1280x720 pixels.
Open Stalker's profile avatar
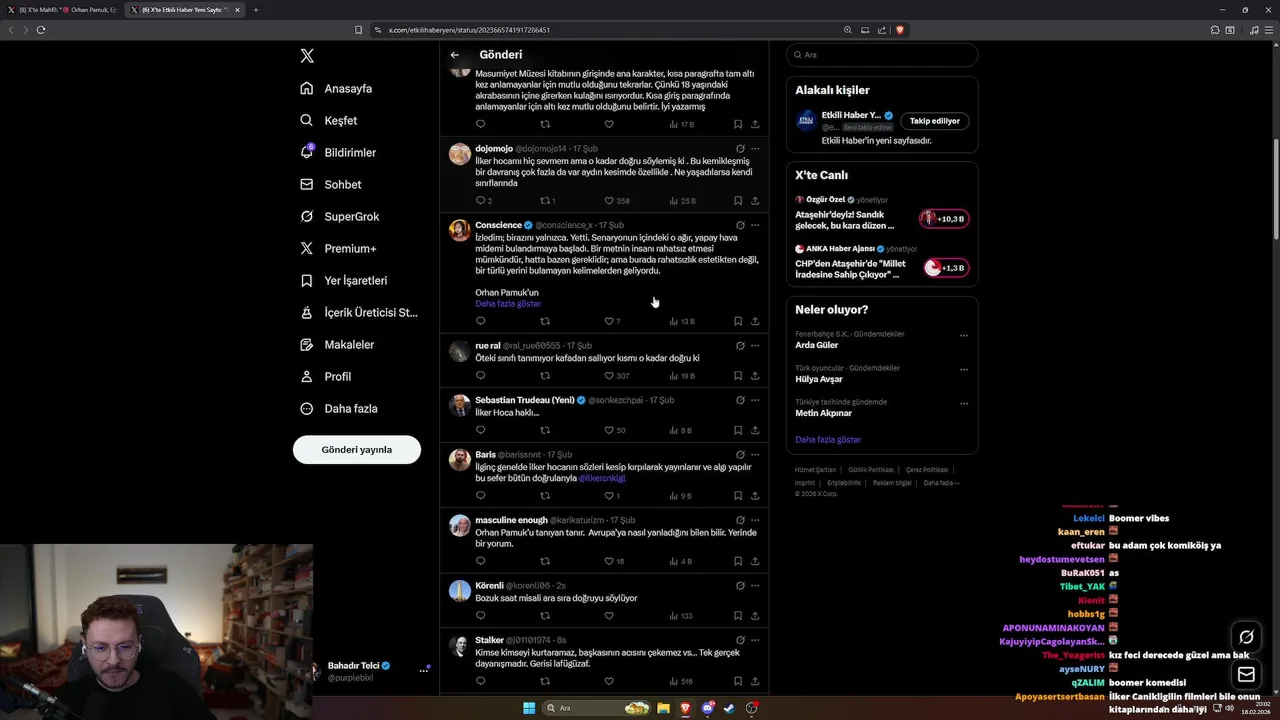click(x=459, y=646)
